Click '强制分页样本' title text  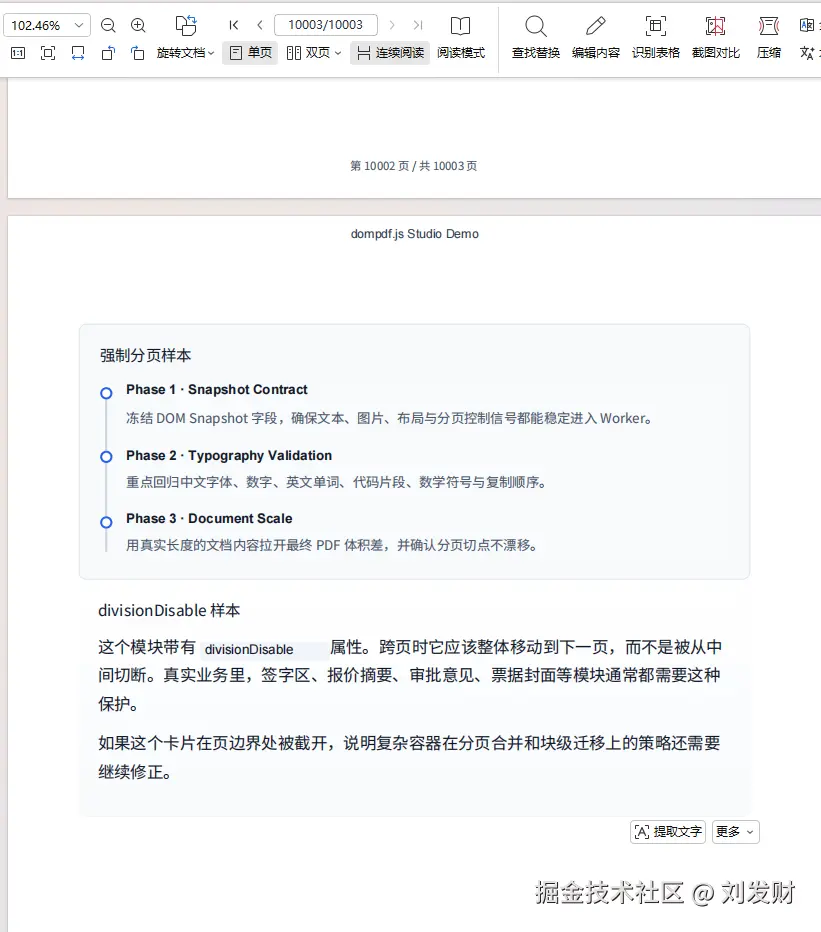coord(146,355)
